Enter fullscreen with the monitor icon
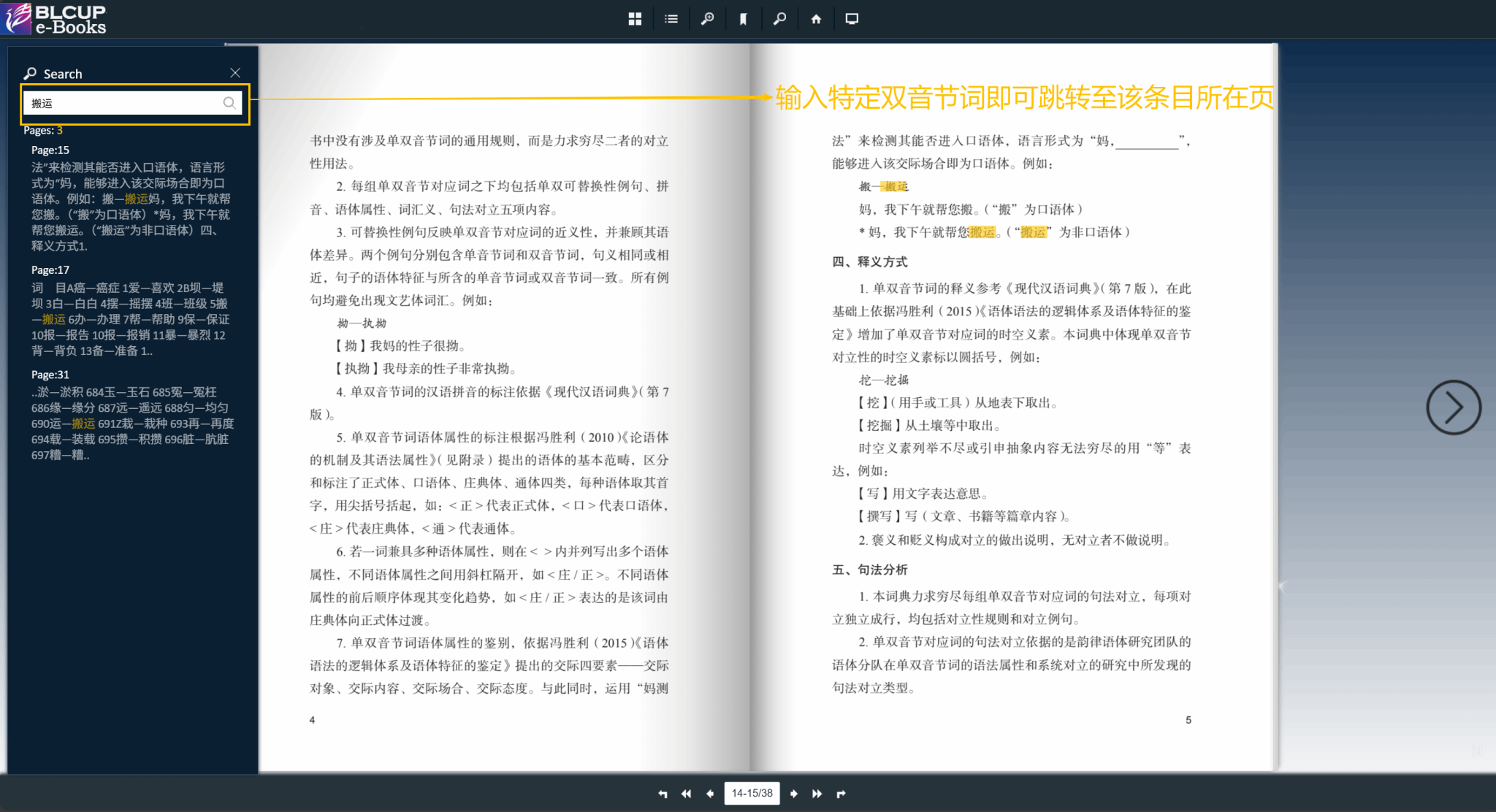The image size is (1496, 812). coord(852,19)
